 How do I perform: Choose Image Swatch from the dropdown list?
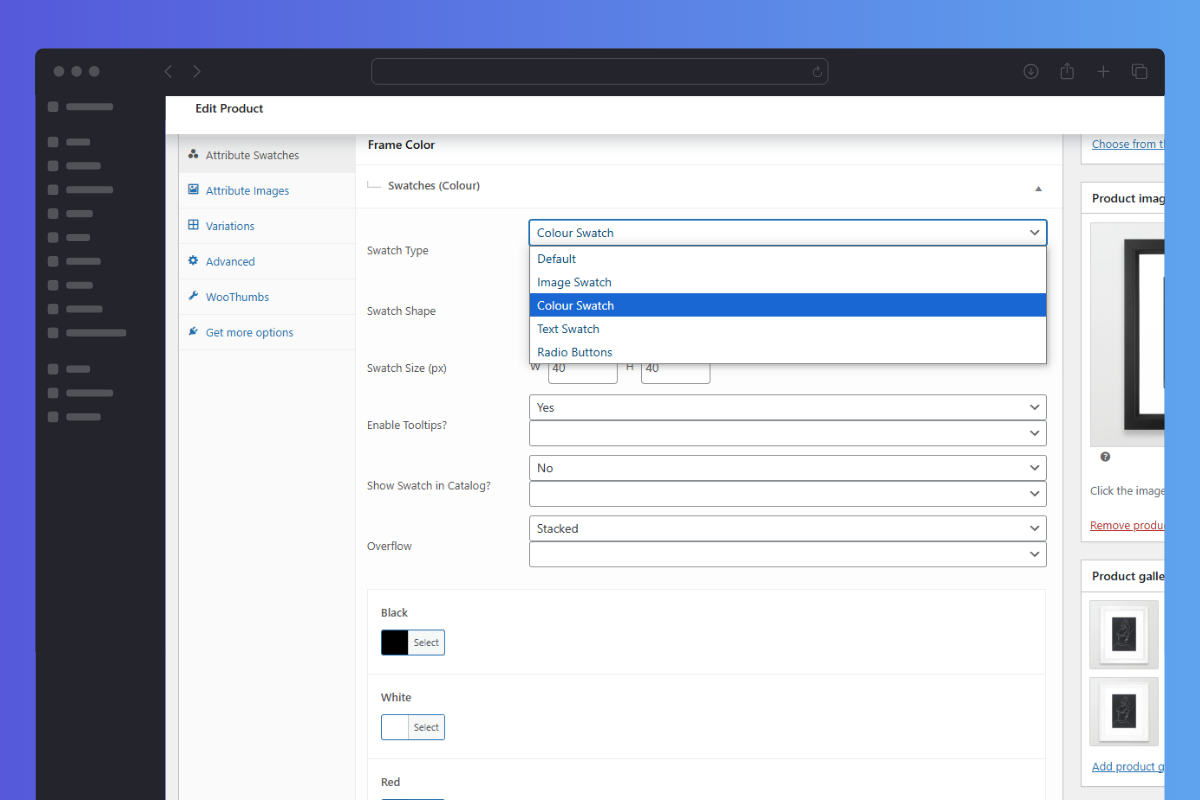[574, 282]
